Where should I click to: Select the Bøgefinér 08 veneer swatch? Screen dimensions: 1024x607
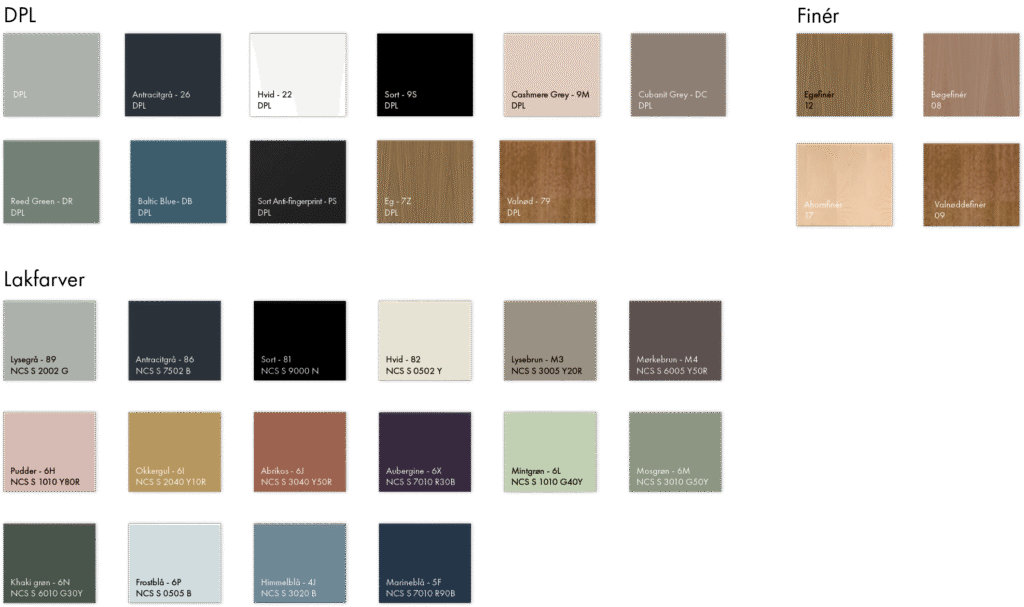click(x=971, y=75)
